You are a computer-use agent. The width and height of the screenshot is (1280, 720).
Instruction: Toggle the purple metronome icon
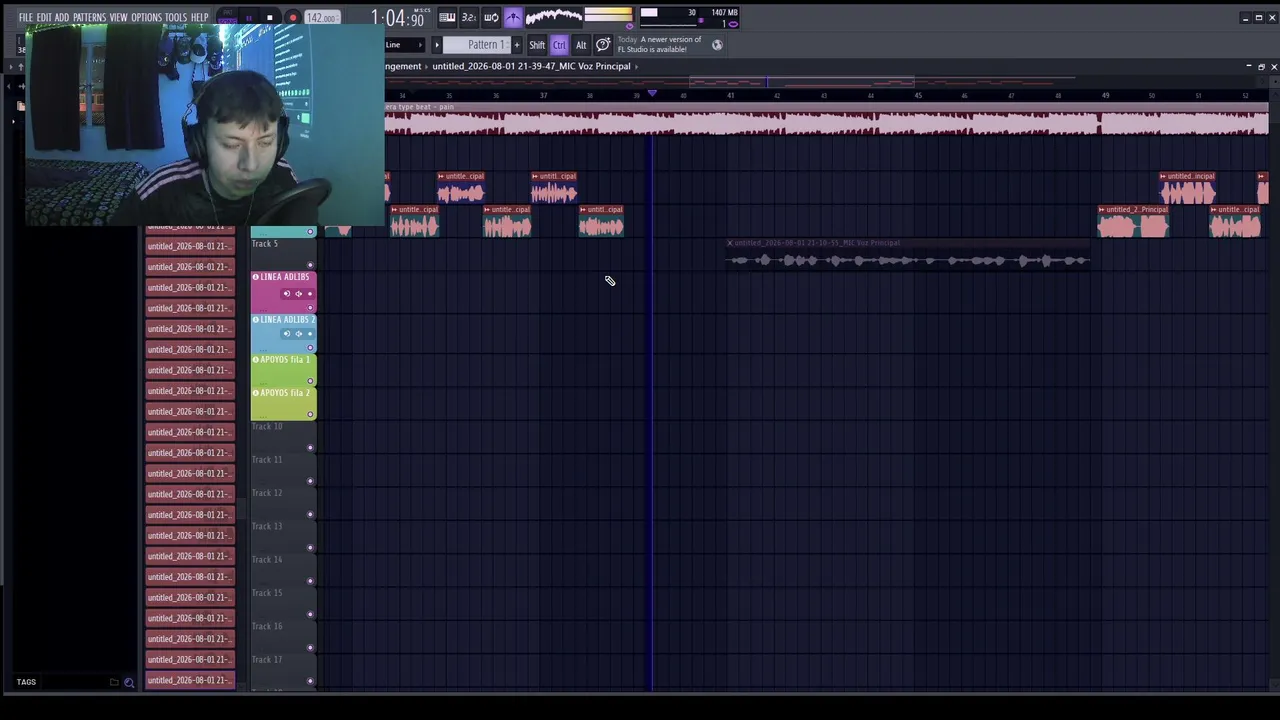(513, 18)
